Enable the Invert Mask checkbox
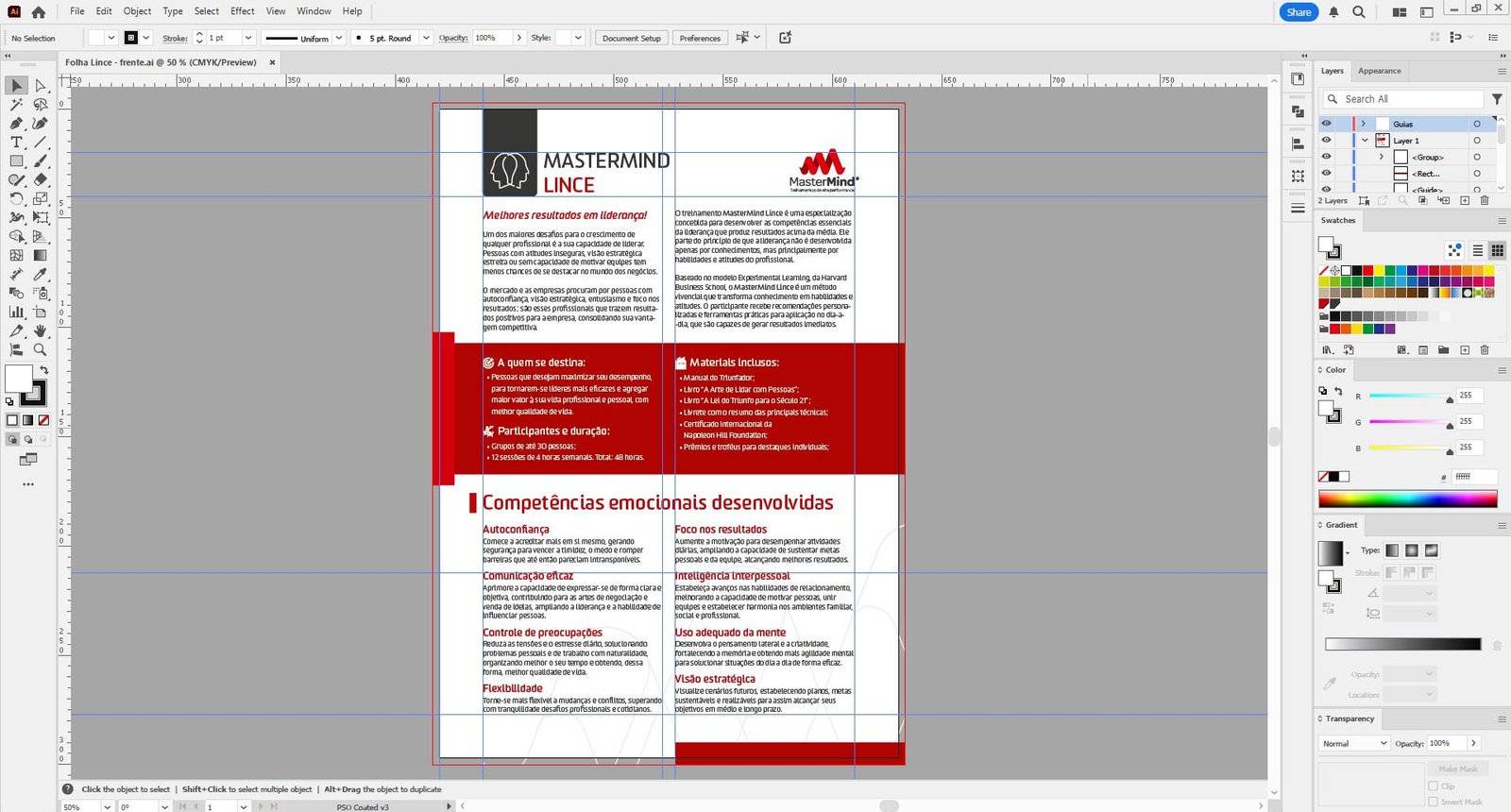 coord(1434,802)
